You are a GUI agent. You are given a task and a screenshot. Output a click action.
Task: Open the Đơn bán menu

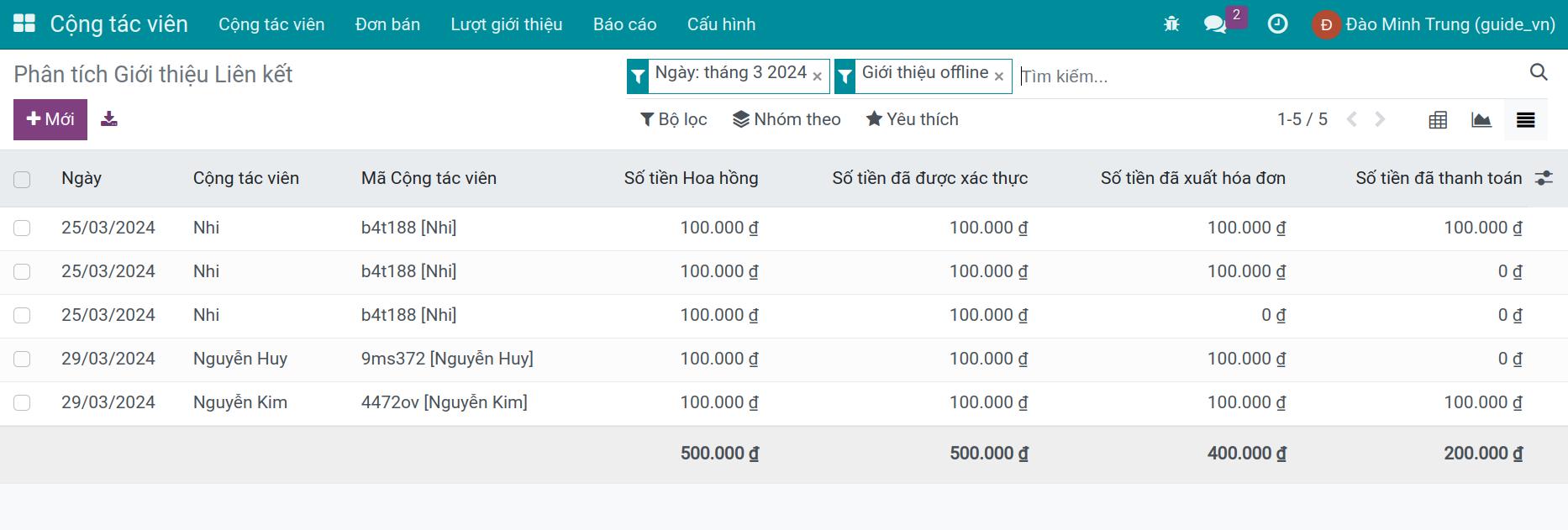pos(387,24)
